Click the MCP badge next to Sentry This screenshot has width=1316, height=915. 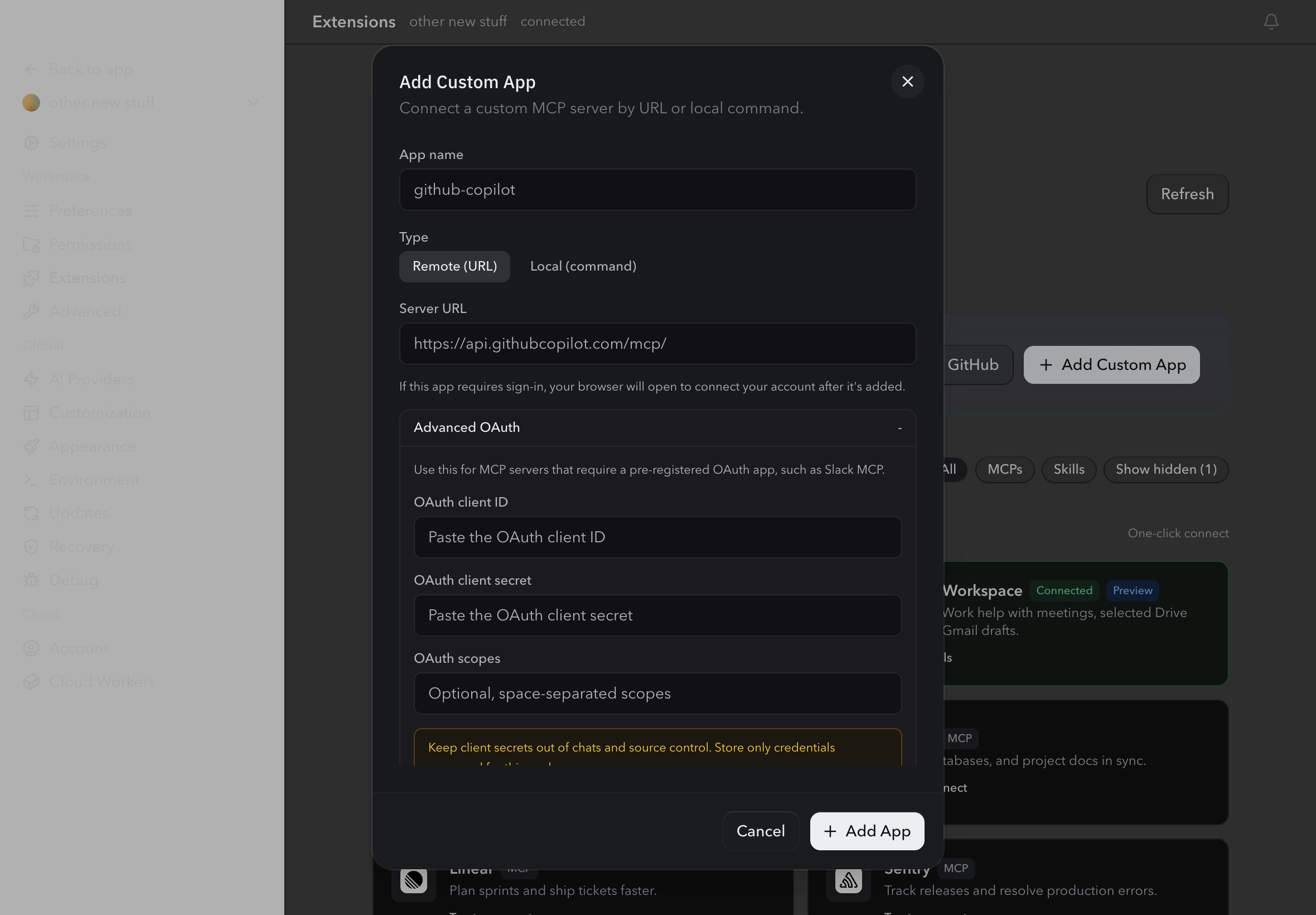(956, 869)
